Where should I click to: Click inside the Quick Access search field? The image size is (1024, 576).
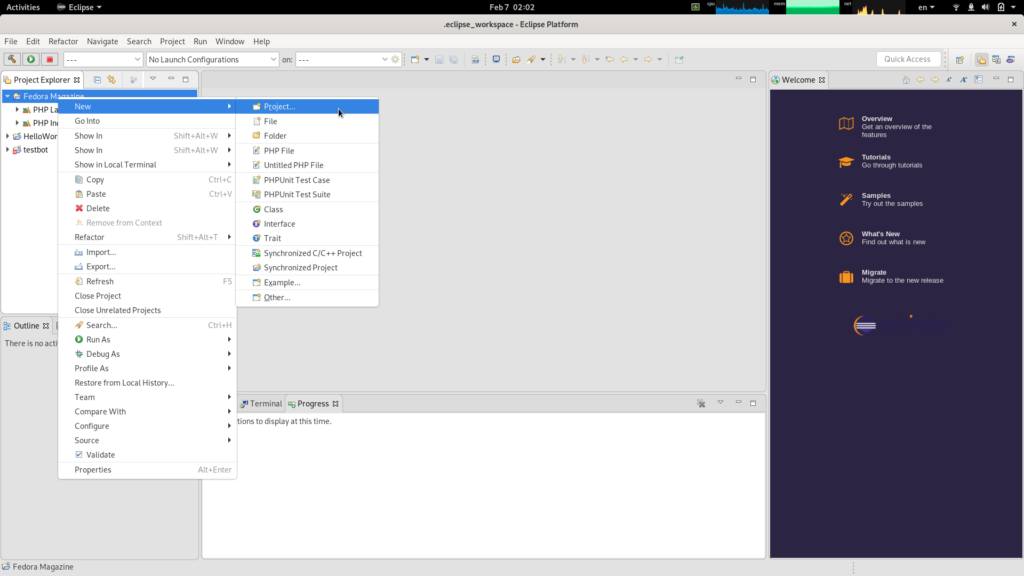point(906,58)
